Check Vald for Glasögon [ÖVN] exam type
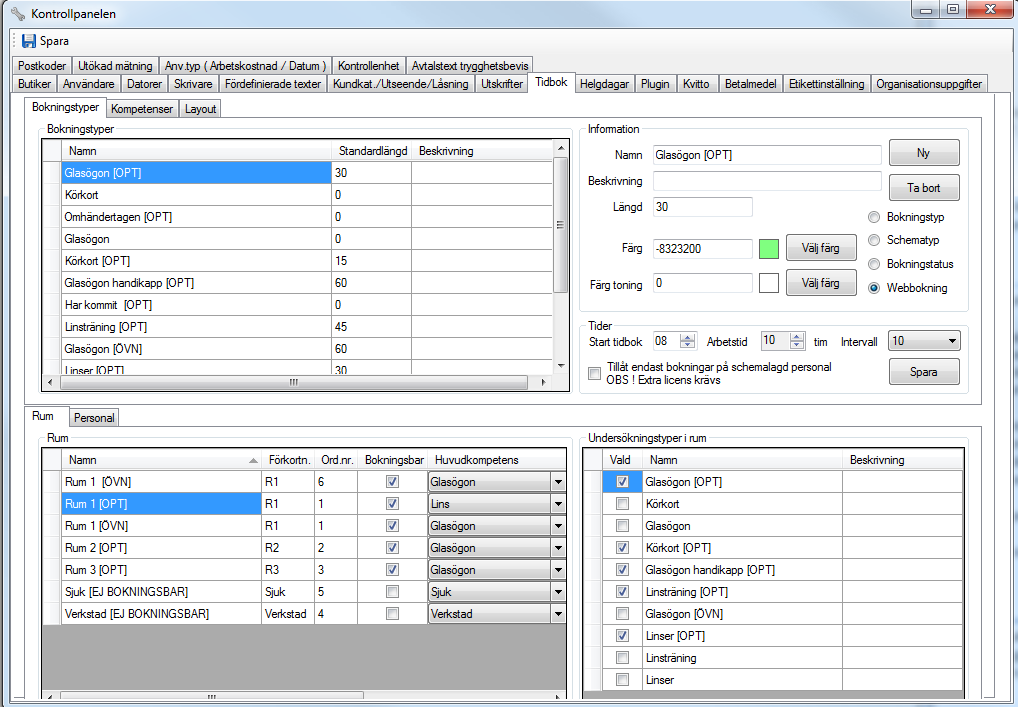1018x707 pixels. 622,614
